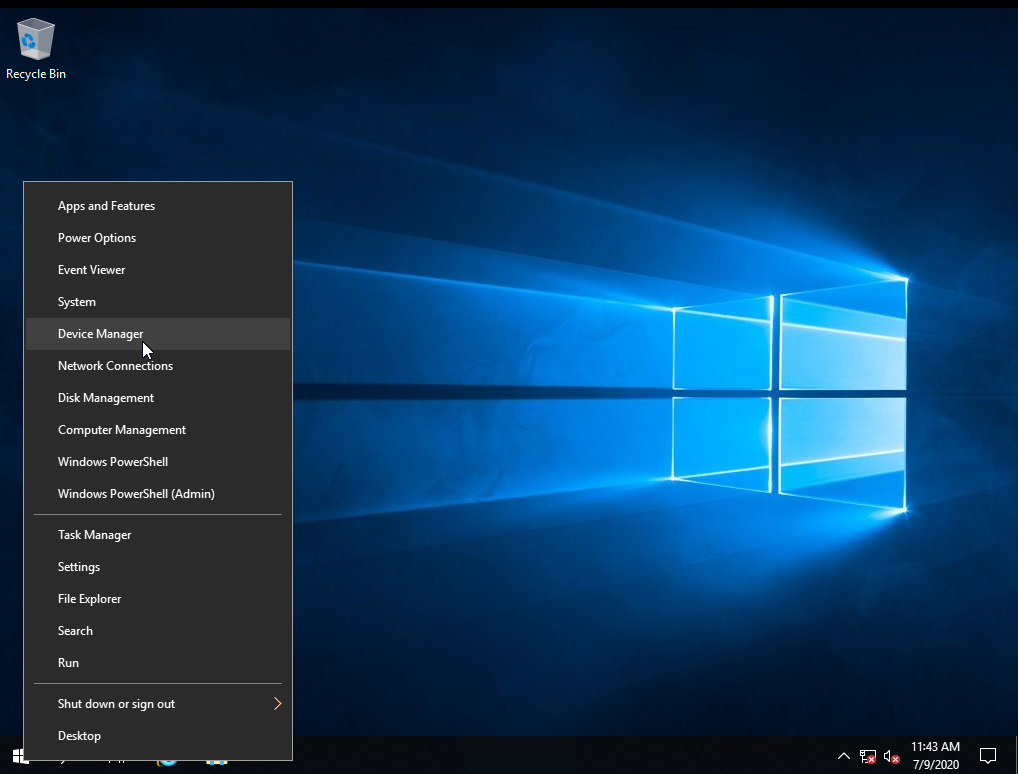
Task: Select the Recycle Bin desktop icon
Action: tap(36, 49)
